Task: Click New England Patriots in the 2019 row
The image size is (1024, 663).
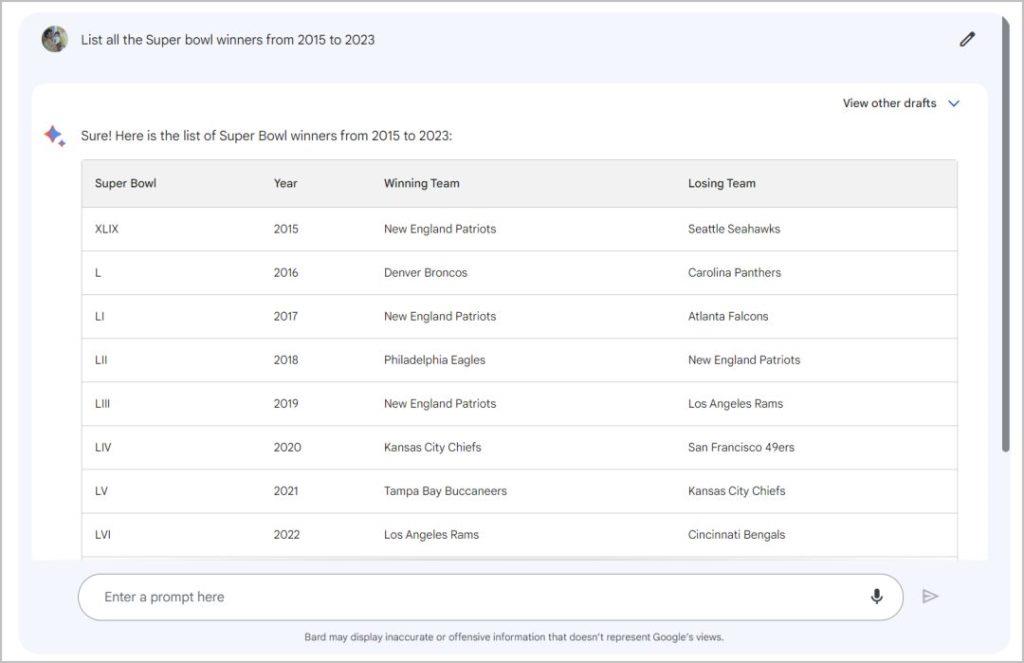Action: (x=440, y=404)
